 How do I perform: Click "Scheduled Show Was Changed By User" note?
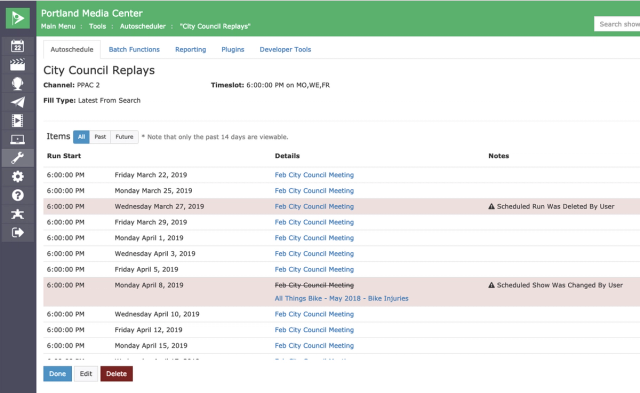tap(560, 285)
